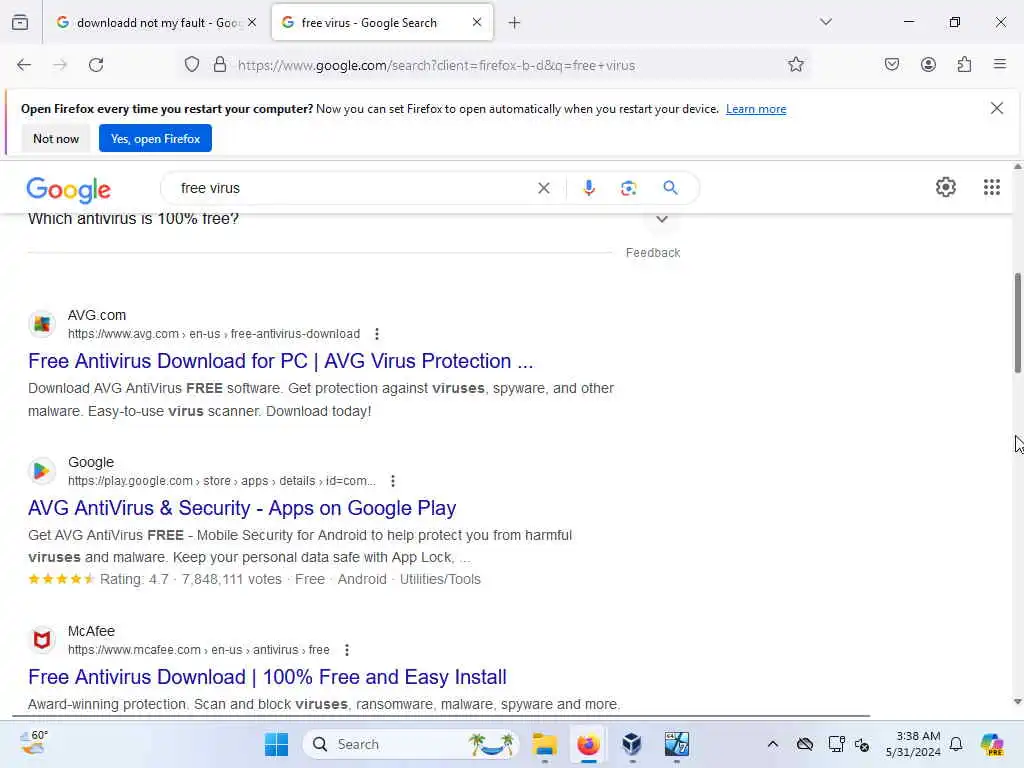Open more options for AVG.com result
Viewport: 1024px width, 768px height.
click(377, 334)
